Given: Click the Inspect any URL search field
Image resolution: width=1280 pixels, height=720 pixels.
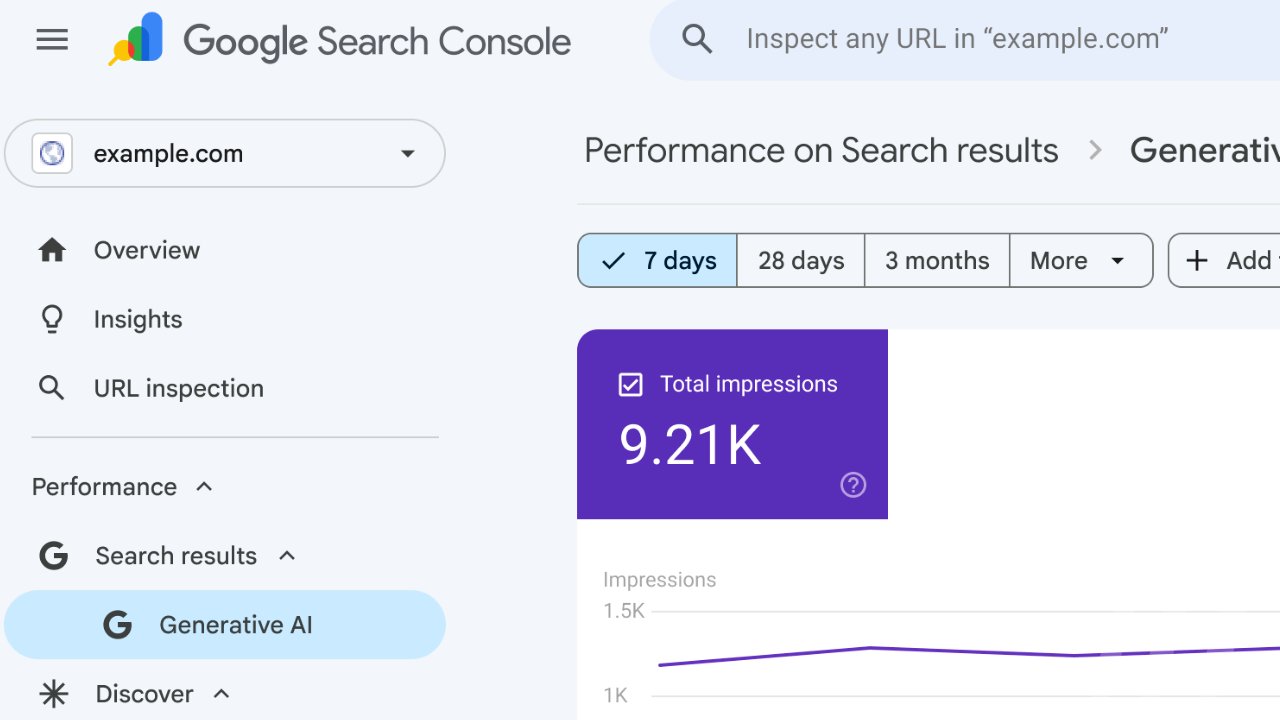Looking at the screenshot, I should click(x=965, y=40).
